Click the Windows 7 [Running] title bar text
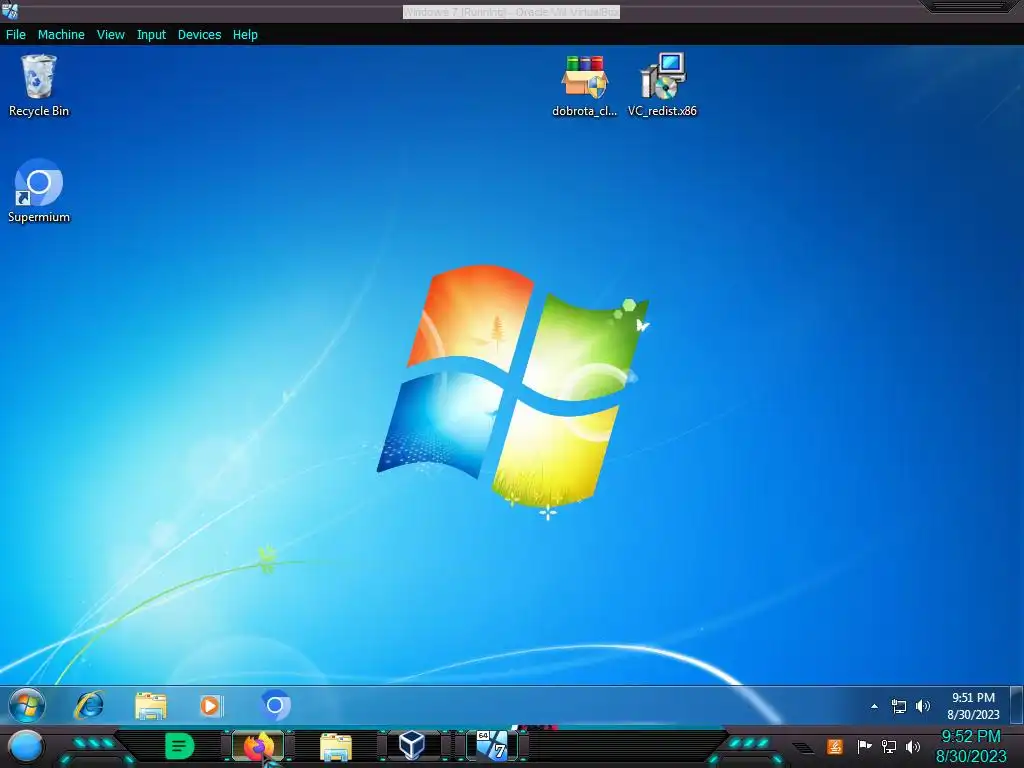This screenshot has width=1024, height=768. 511,12
